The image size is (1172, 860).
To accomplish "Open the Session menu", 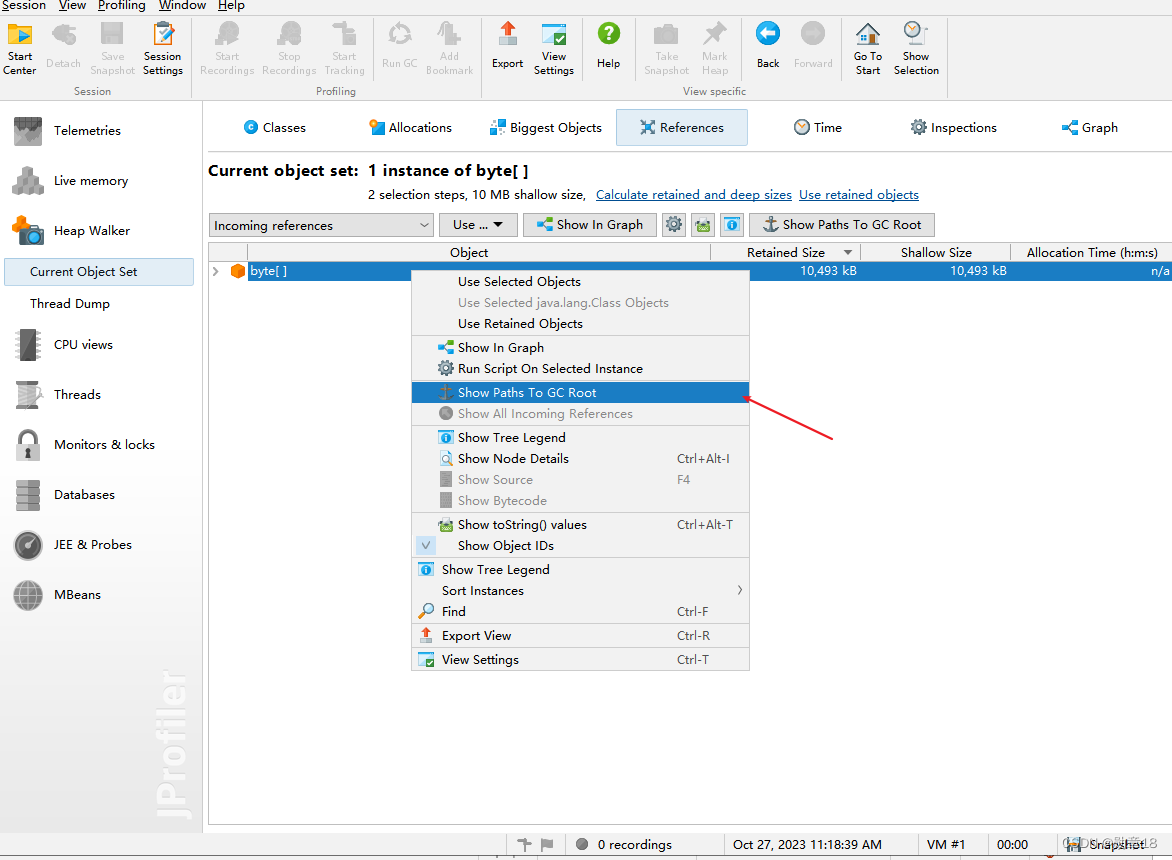I will (24, 6).
